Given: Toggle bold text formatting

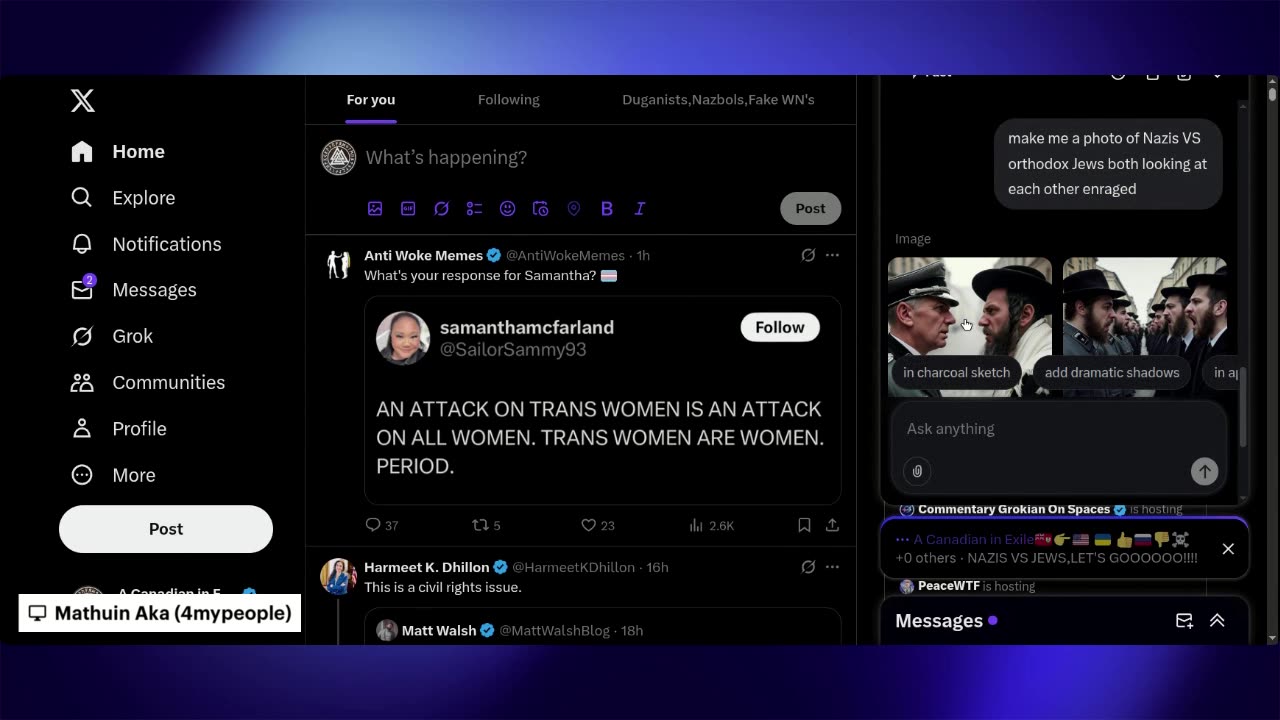Looking at the screenshot, I should point(607,208).
